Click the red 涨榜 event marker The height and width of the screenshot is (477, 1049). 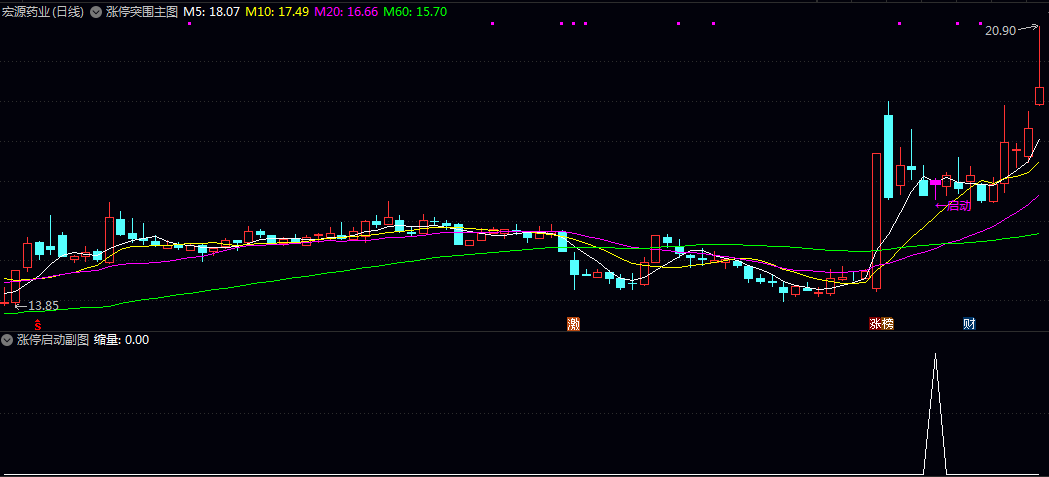click(x=881, y=324)
